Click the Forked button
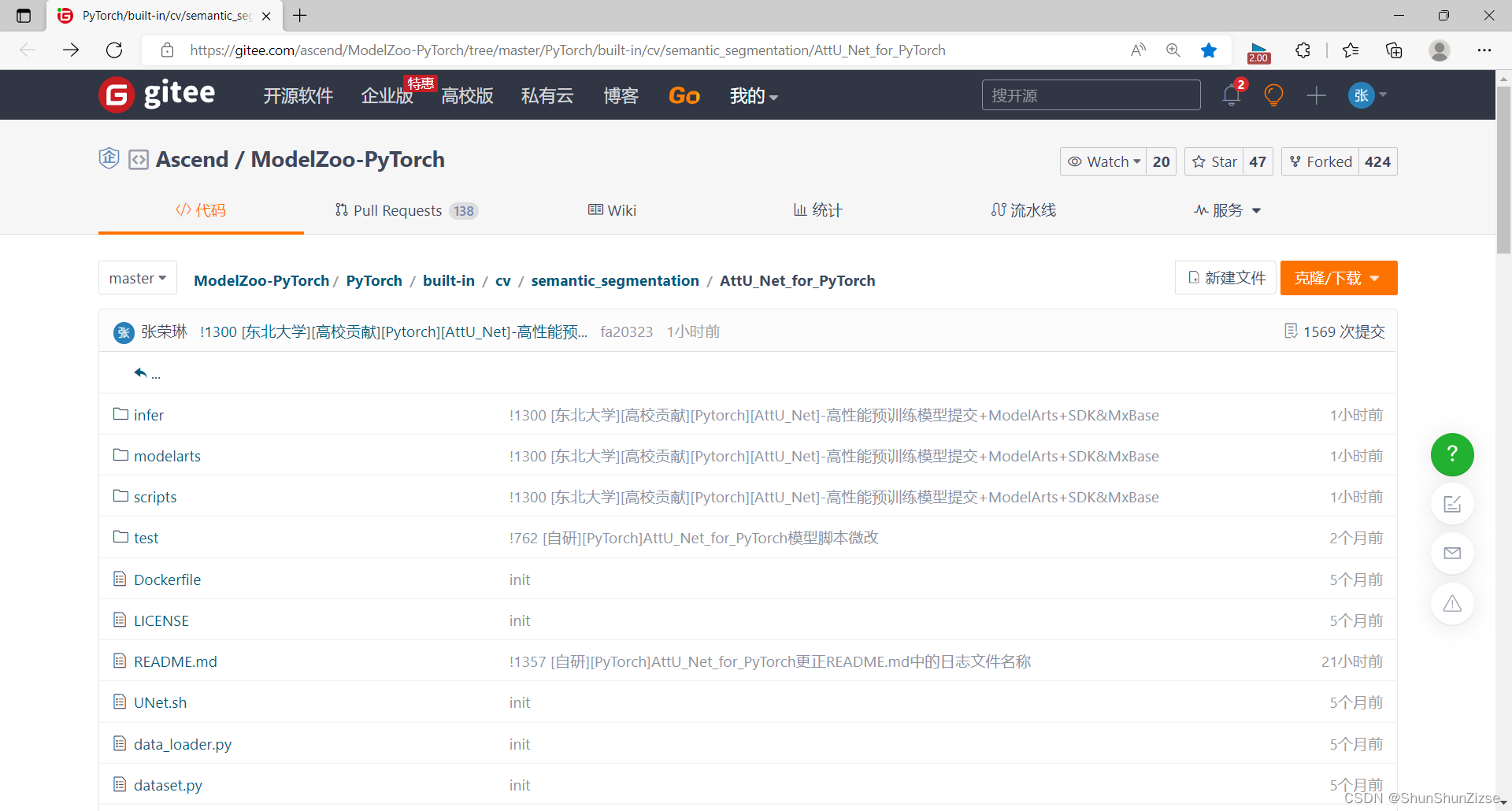This screenshot has width=1512, height=811. click(1320, 161)
